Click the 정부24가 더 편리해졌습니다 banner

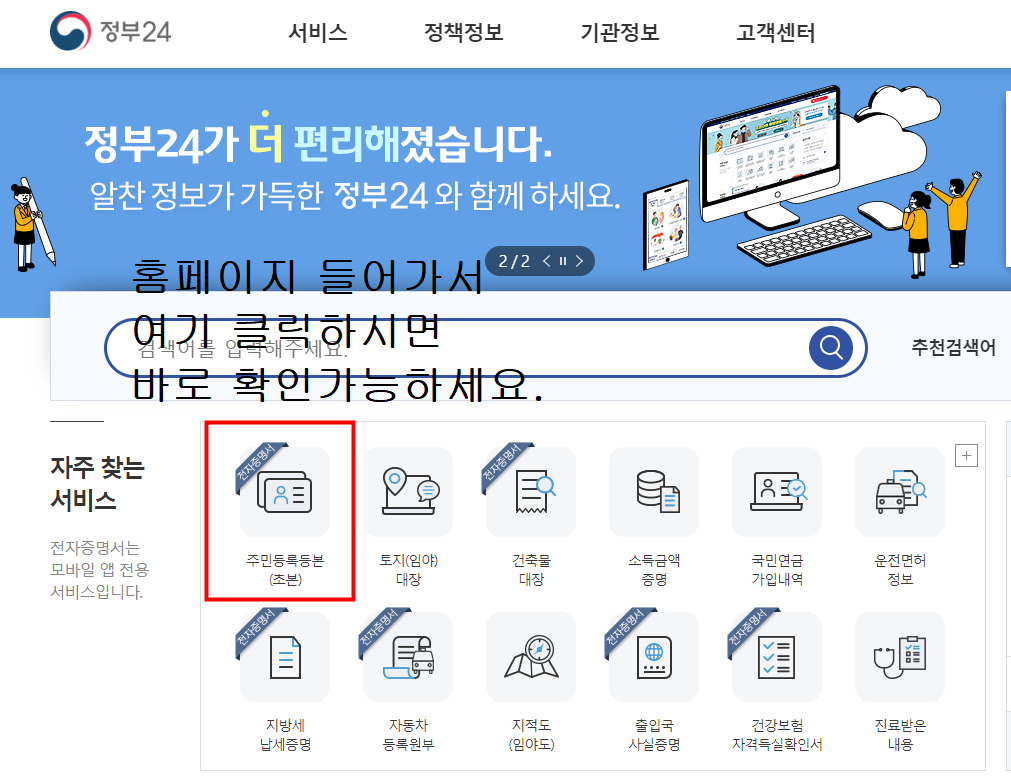click(x=318, y=143)
